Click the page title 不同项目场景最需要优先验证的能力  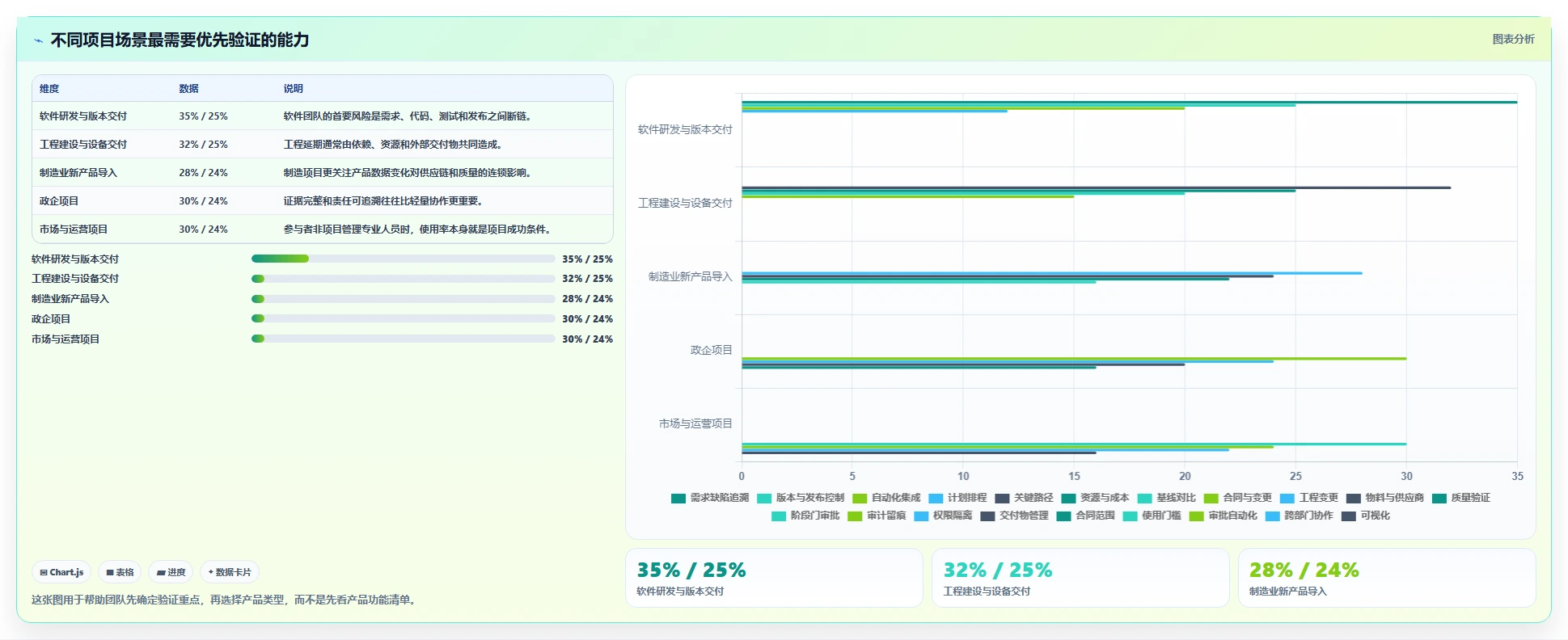coord(180,40)
